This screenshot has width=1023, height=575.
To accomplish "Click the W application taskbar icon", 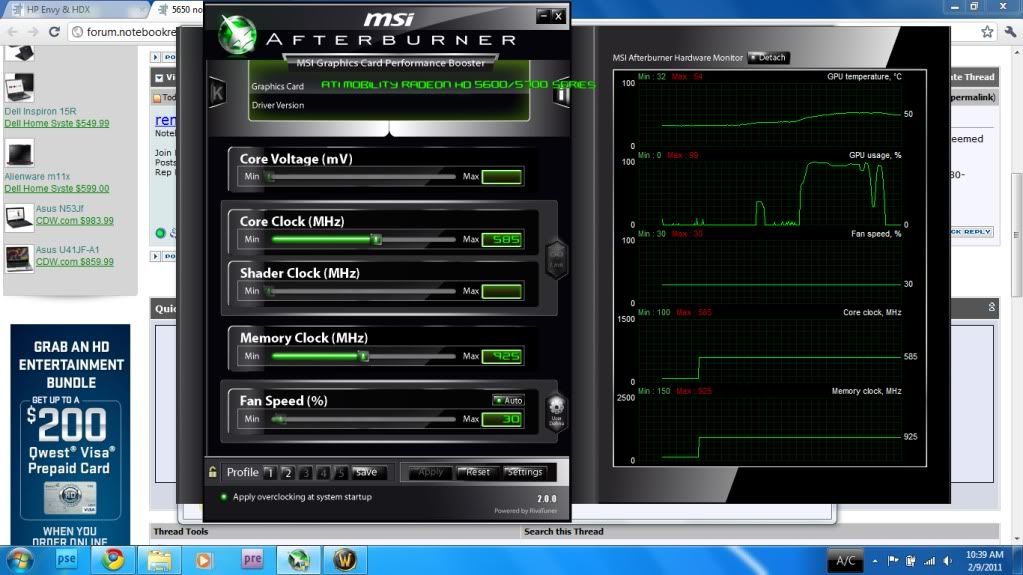I will [x=344, y=560].
